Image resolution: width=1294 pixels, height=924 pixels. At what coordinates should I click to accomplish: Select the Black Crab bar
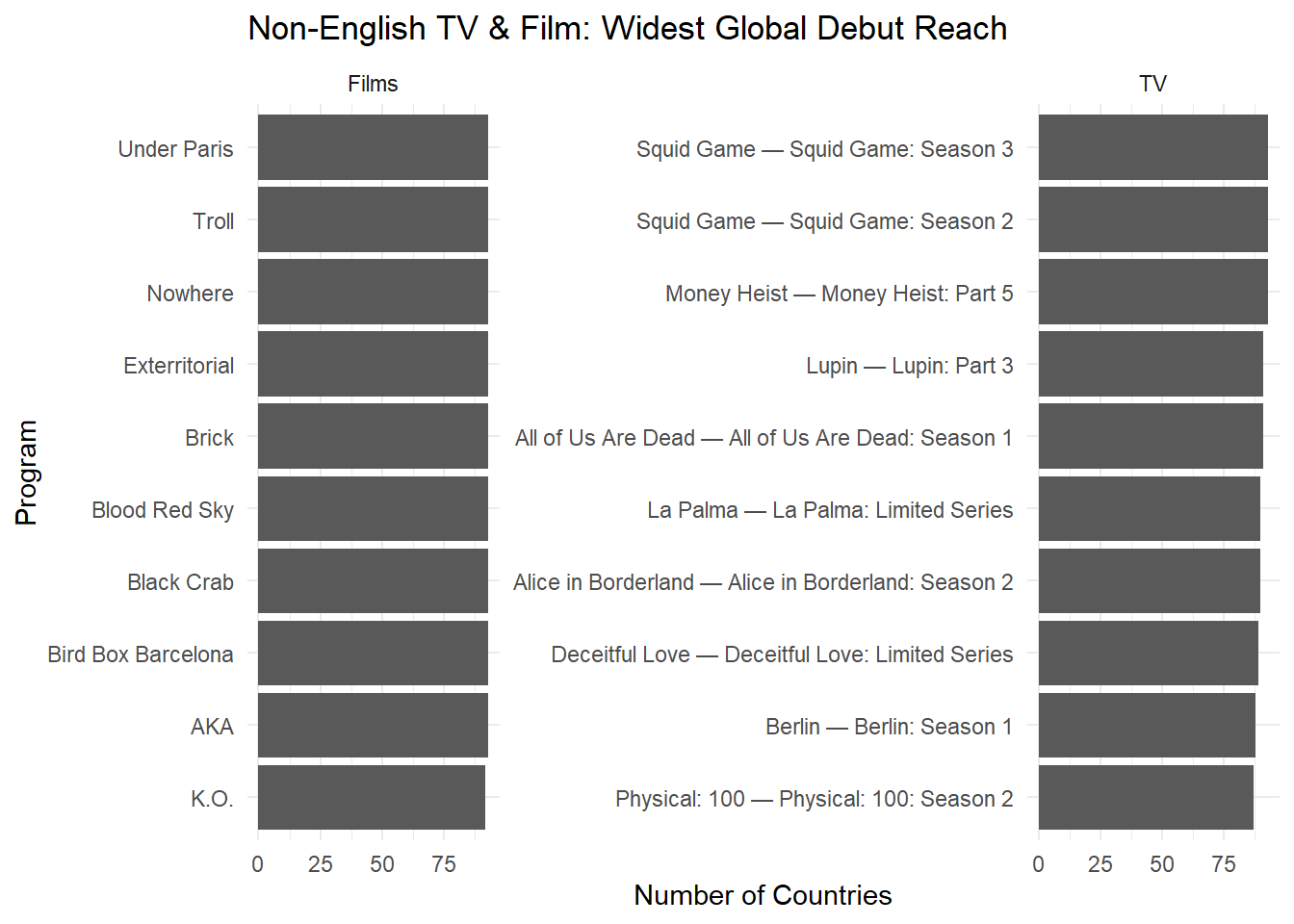coord(373,580)
